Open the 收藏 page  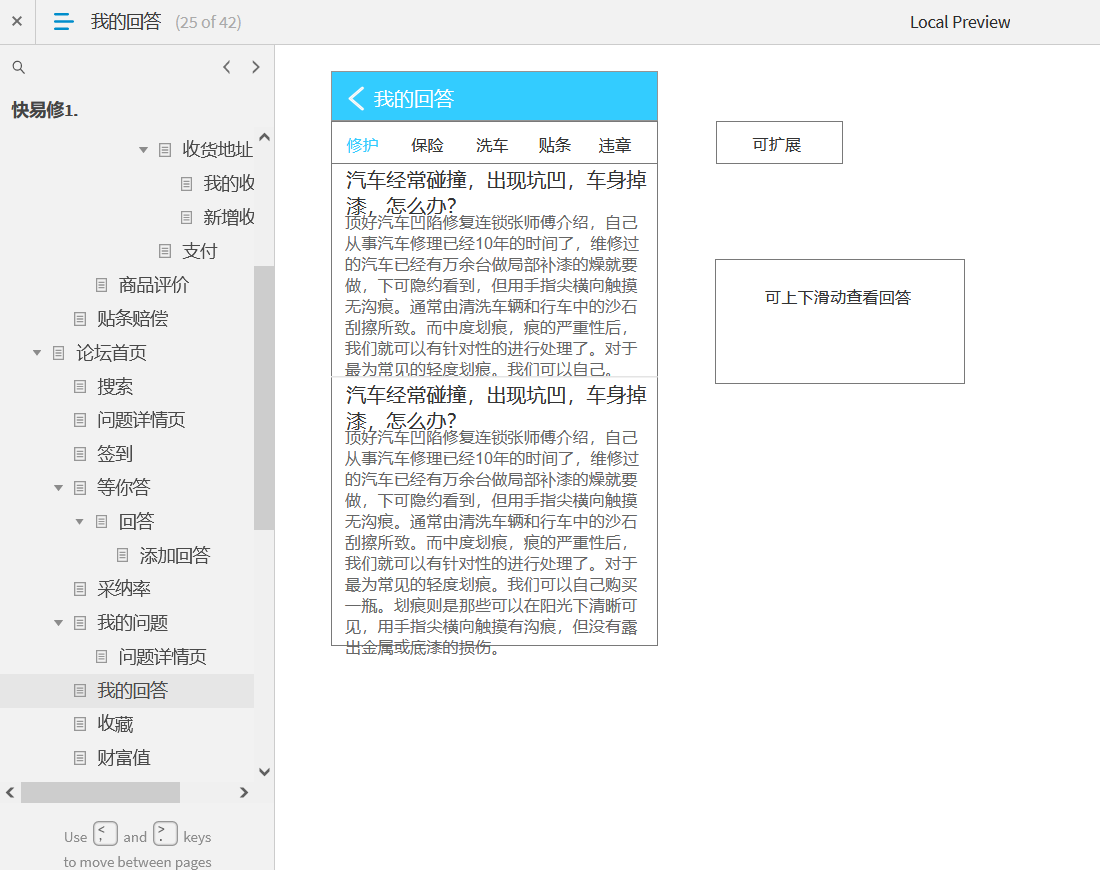(x=115, y=724)
